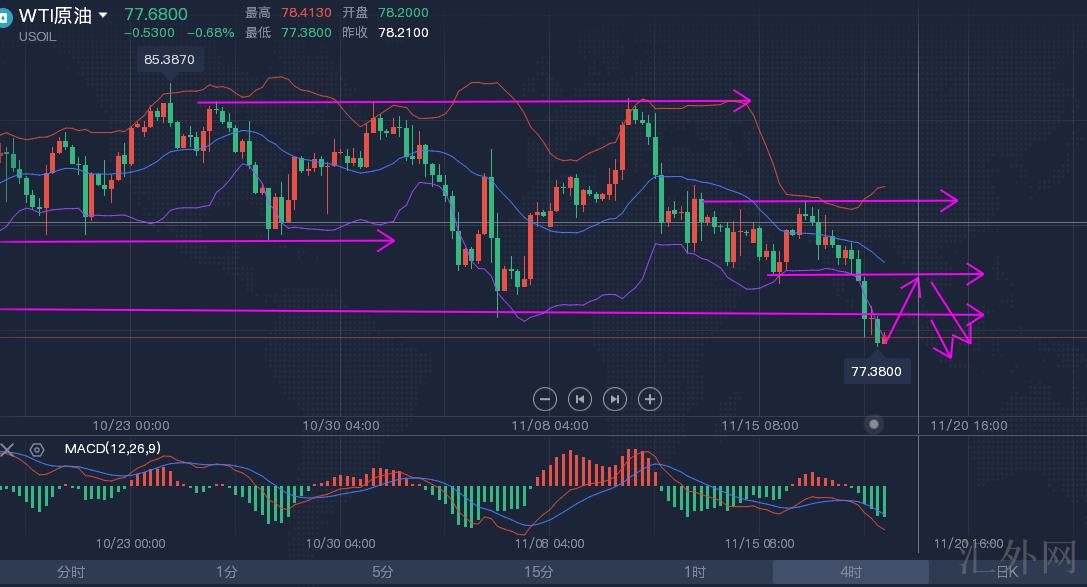Open MACD indicator settings hexagon icon
The image size is (1087, 587).
tap(37, 450)
